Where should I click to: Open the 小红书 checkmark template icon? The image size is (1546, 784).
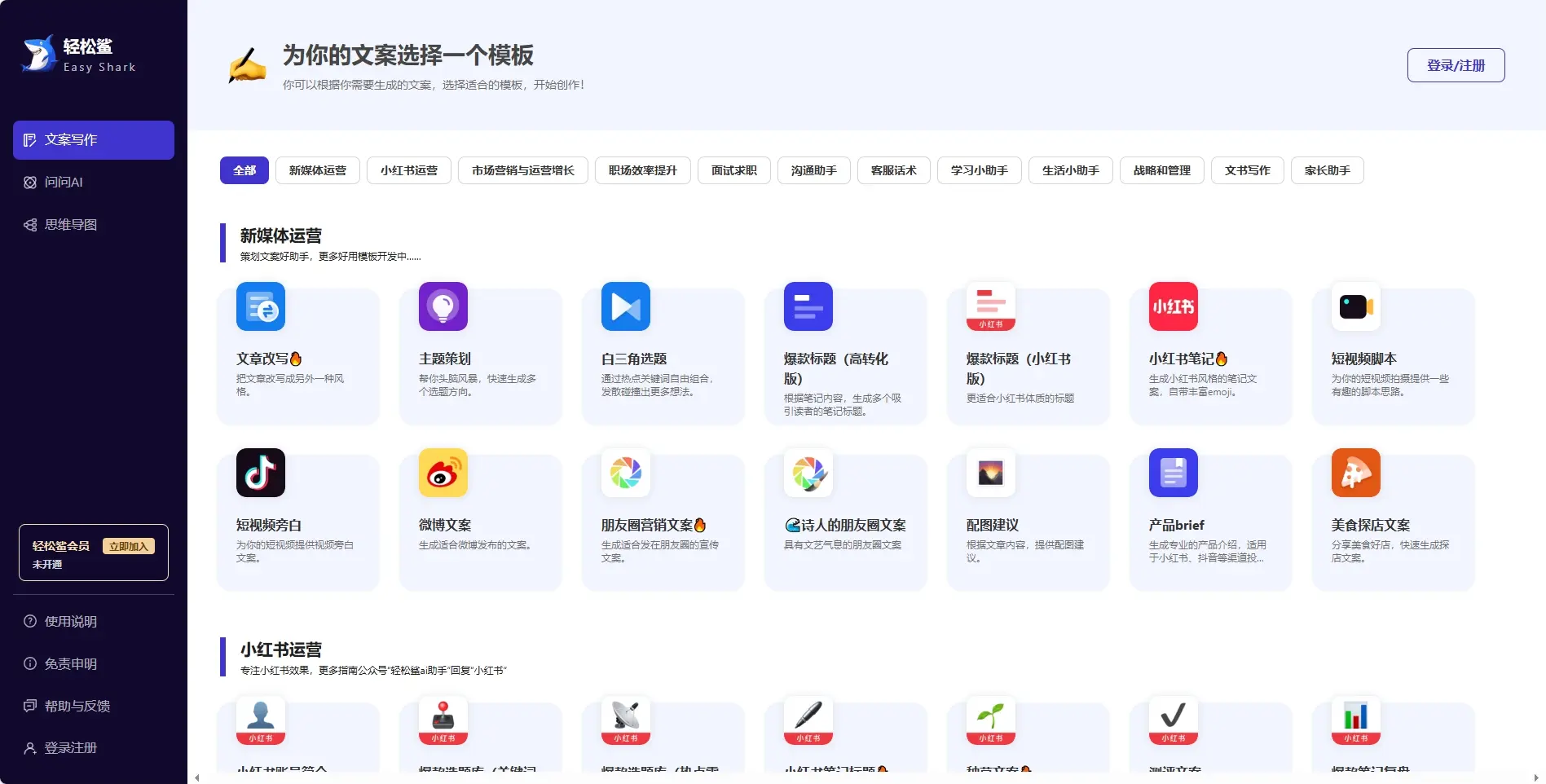pos(1174,720)
